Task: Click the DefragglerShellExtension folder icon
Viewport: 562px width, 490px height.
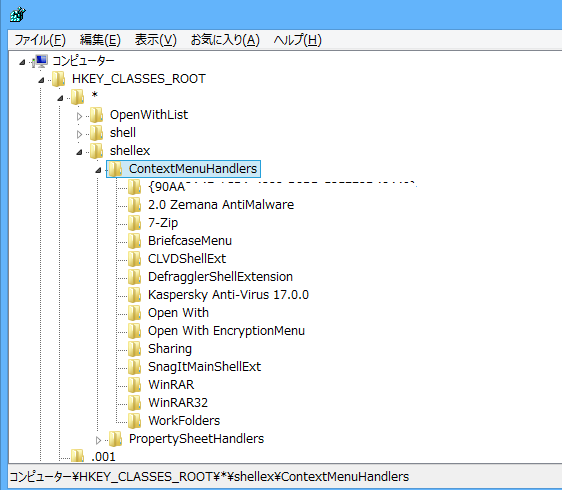Action: (x=135, y=277)
